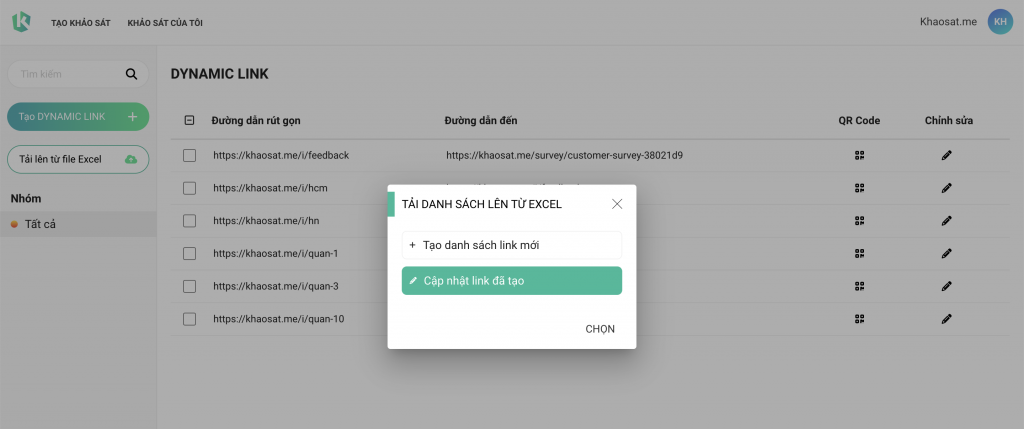
Task: Show QR code for the hn link
Action: 859,221
